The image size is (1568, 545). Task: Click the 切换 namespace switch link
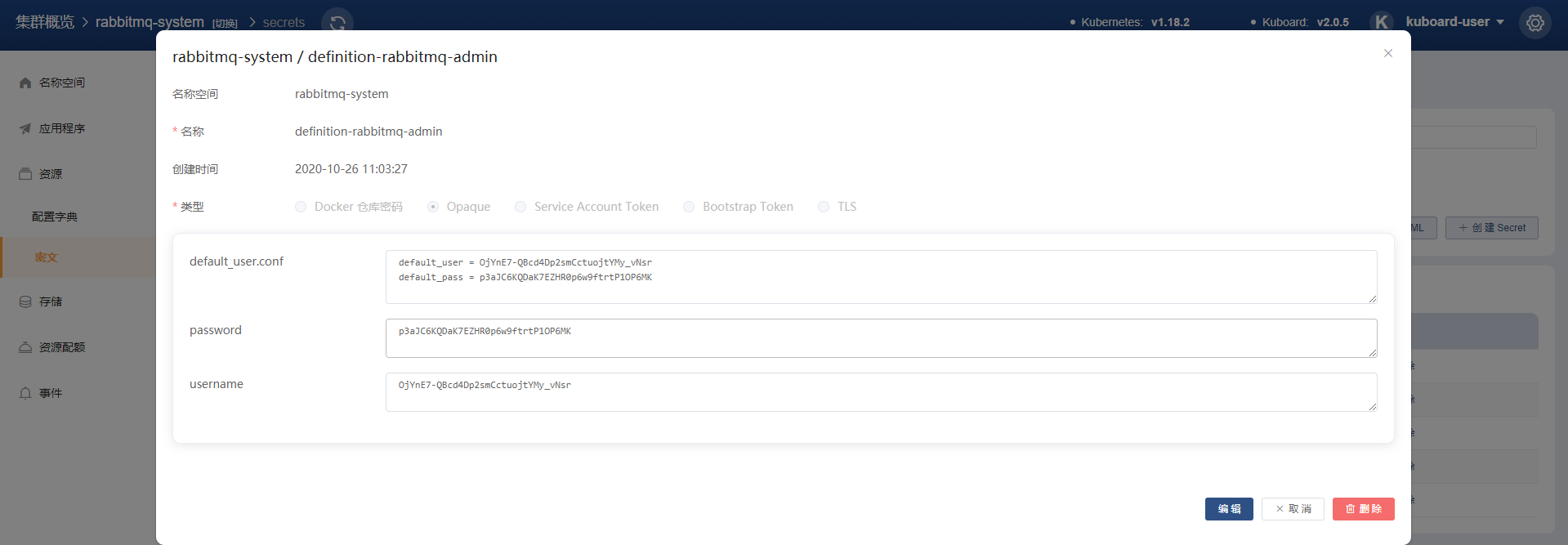[225, 24]
